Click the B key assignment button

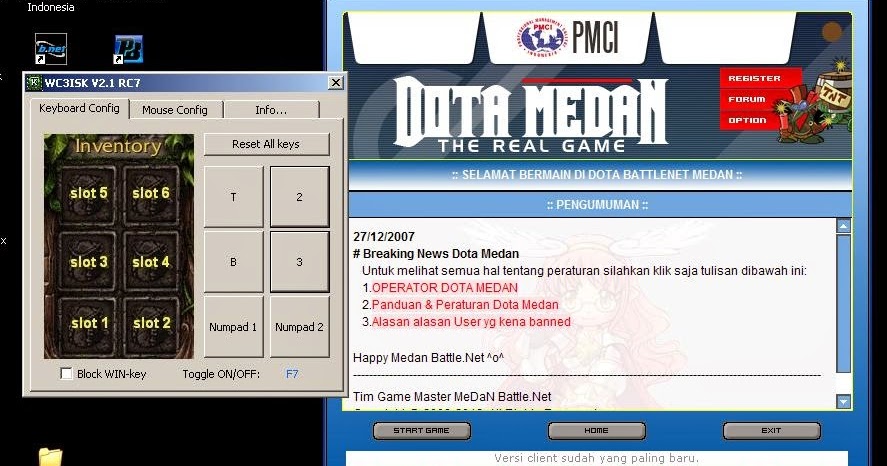coord(234,262)
